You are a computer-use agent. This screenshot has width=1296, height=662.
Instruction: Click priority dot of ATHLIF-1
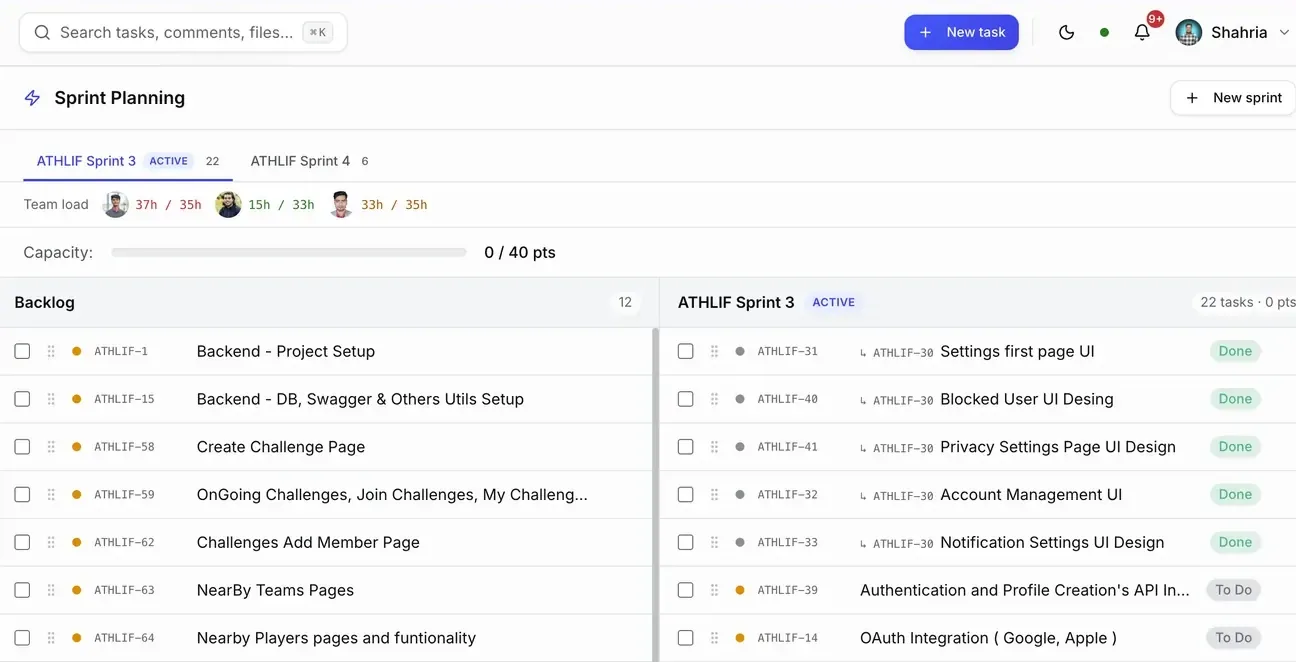pyautogui.click(x=76, y=351)
